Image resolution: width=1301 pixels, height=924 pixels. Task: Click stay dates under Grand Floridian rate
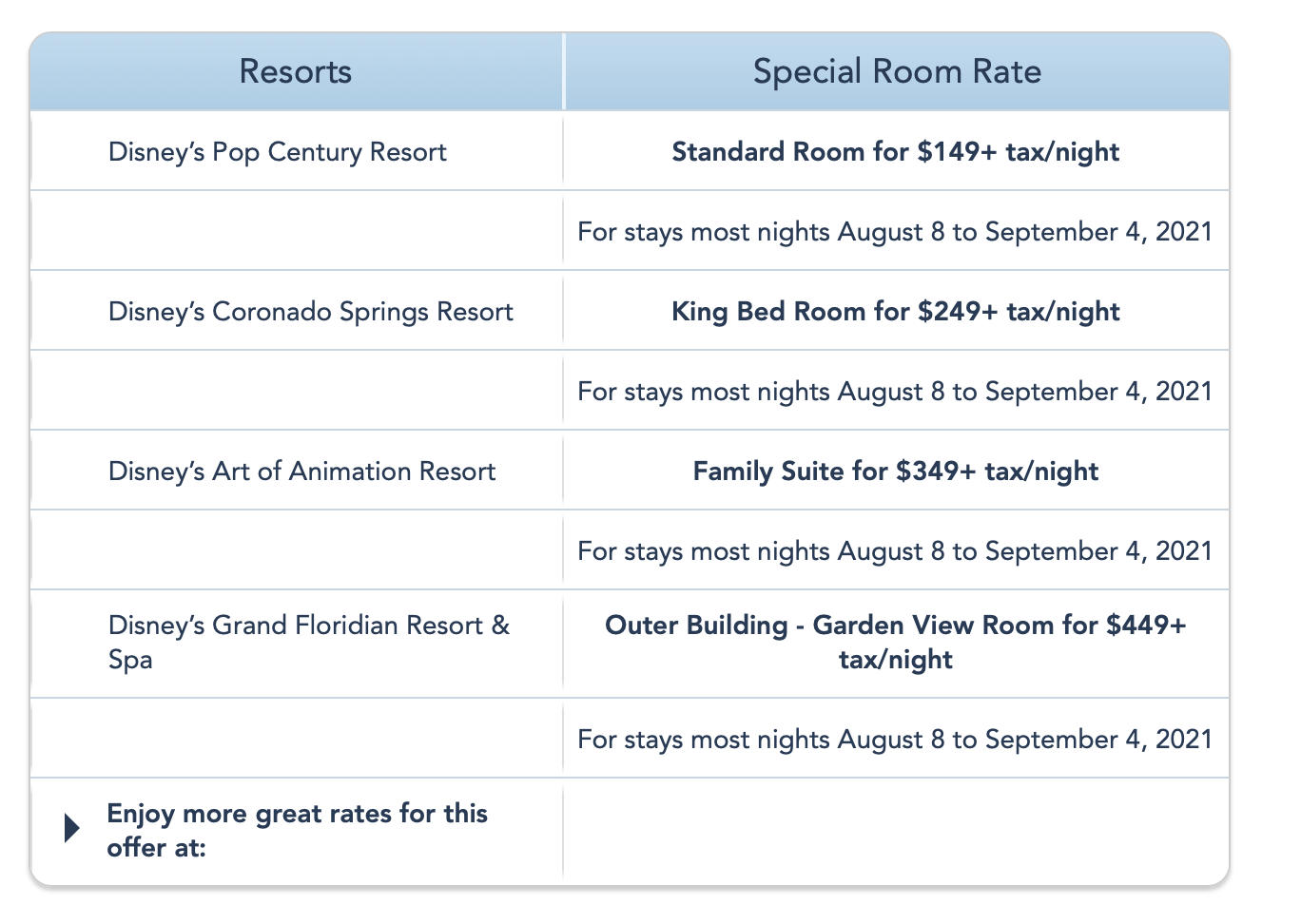[x=896, y=740]
